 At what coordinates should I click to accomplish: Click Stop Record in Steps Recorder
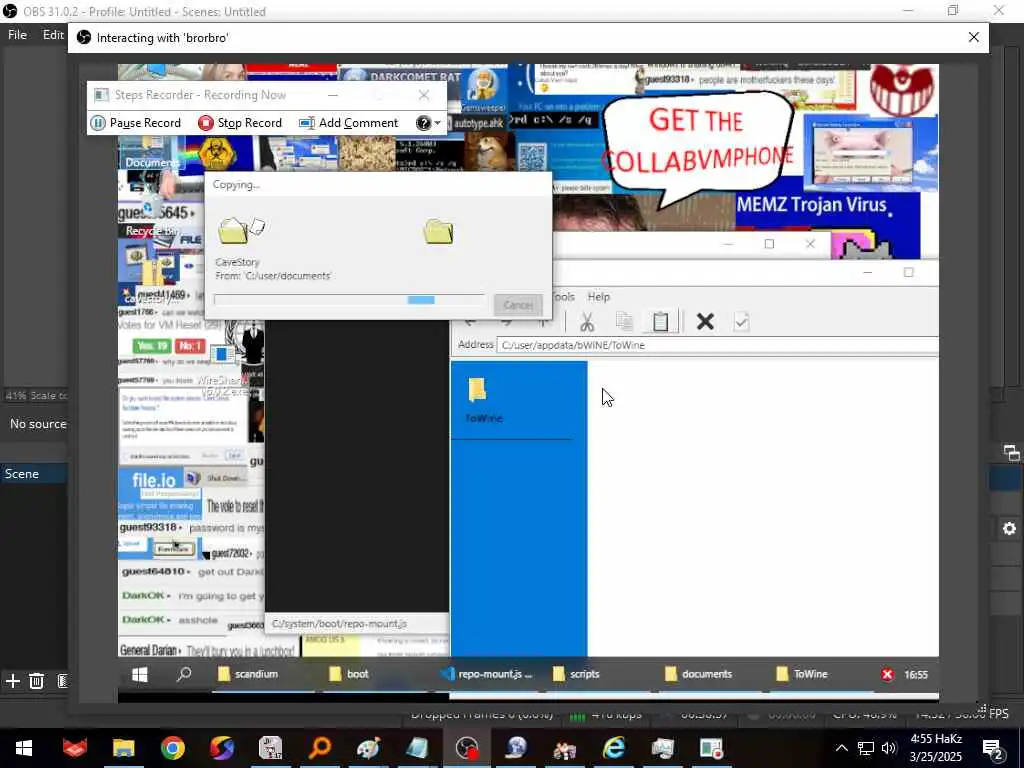tap(240, 123)
